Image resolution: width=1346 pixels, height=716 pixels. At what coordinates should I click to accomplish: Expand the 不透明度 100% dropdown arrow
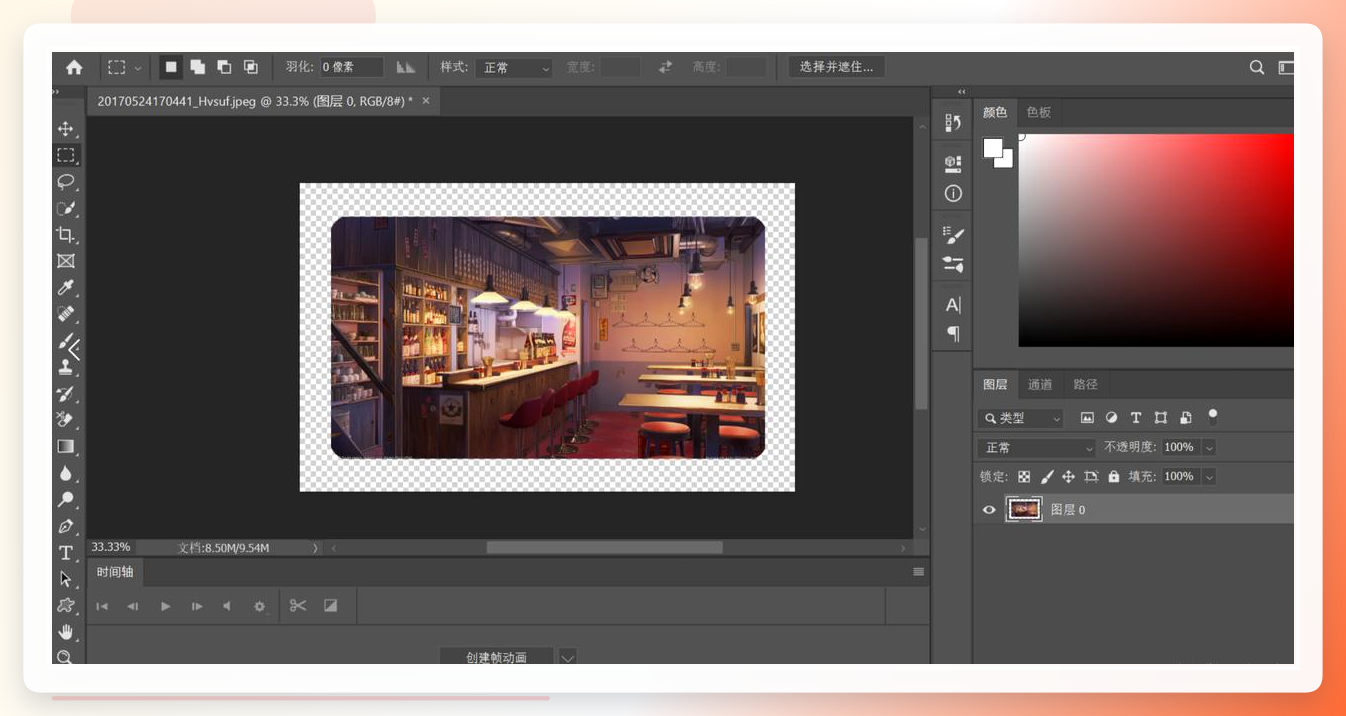click(x=1209, y=448)
